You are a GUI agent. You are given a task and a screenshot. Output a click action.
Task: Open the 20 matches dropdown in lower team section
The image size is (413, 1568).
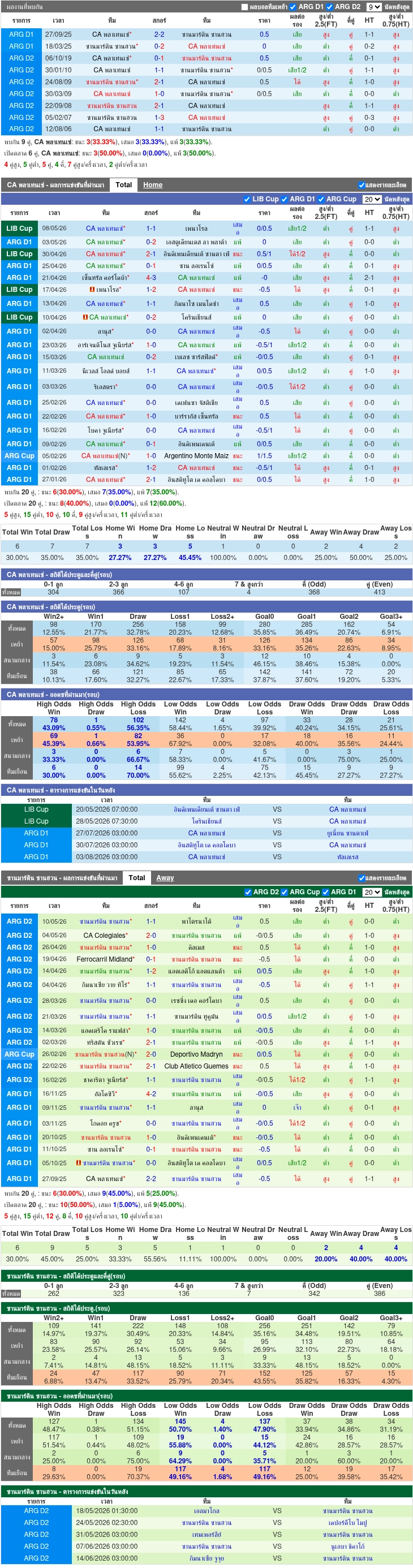point(372,891)
